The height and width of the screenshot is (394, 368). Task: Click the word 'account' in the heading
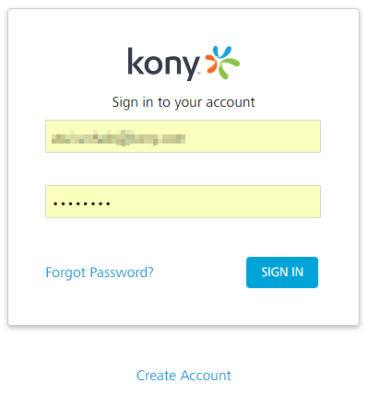(230, 102)
